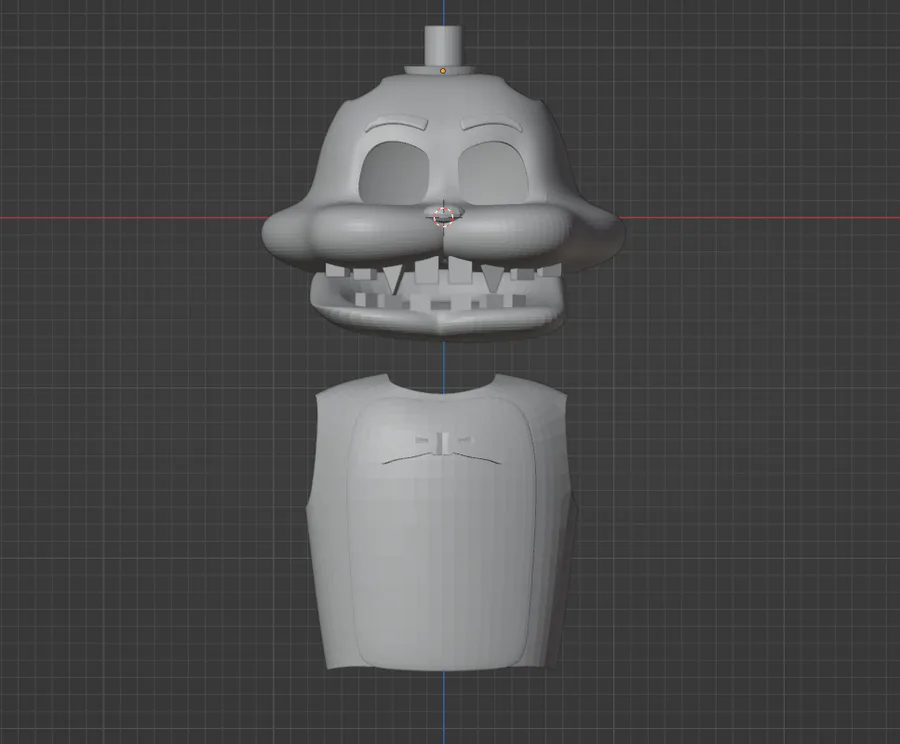
Task: Select the right eyebrow mesh
Action: [x=490, y=125]
